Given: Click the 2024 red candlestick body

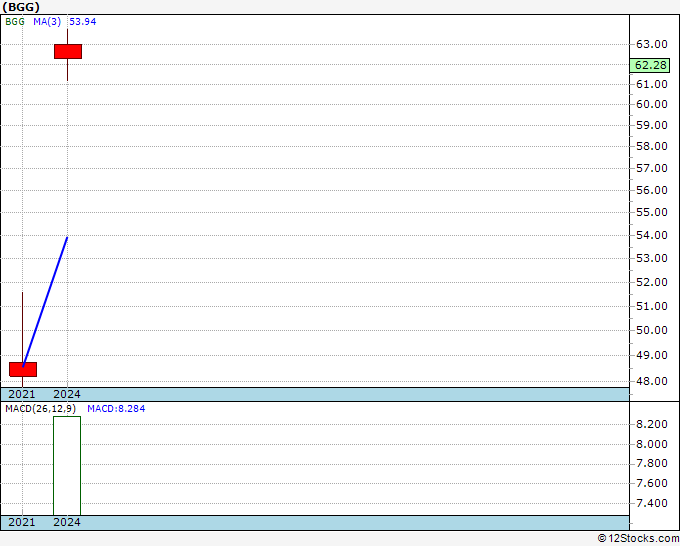Looking at the screenshot, I should [x=68, y=52].
